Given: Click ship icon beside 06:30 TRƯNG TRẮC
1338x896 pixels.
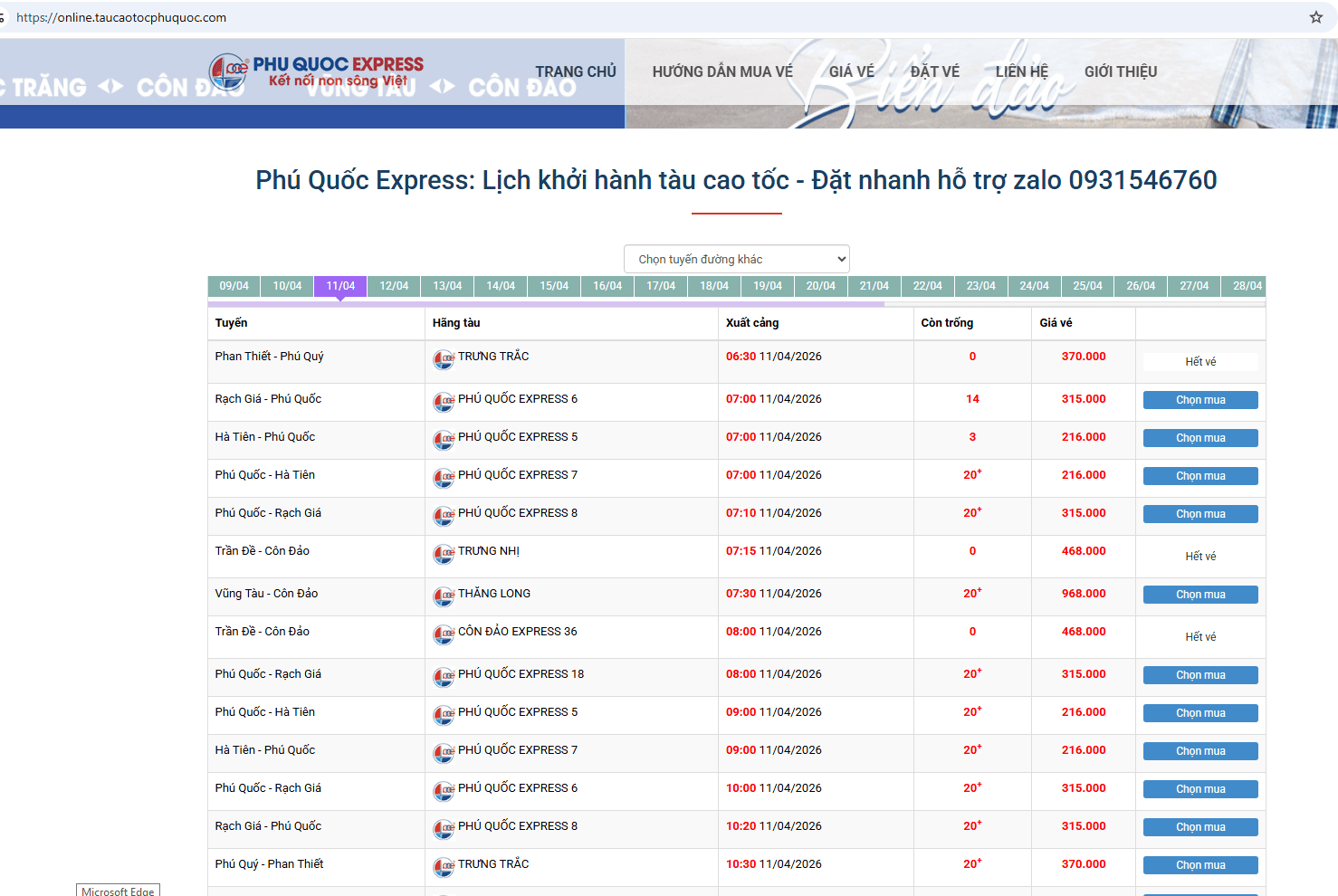Looking at the screenshot, I should tap(444, 359).
